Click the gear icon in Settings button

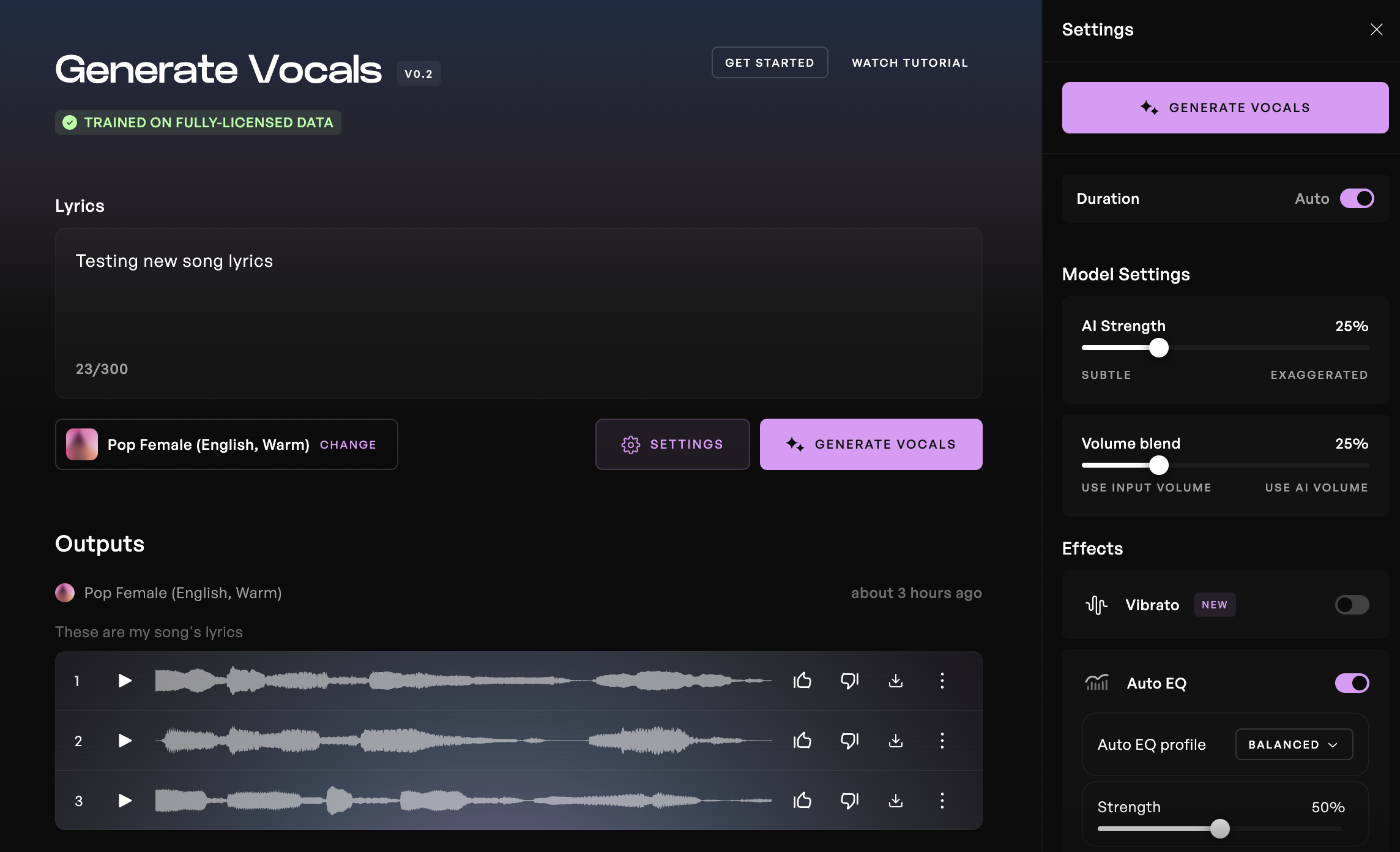tap(631, 444)
